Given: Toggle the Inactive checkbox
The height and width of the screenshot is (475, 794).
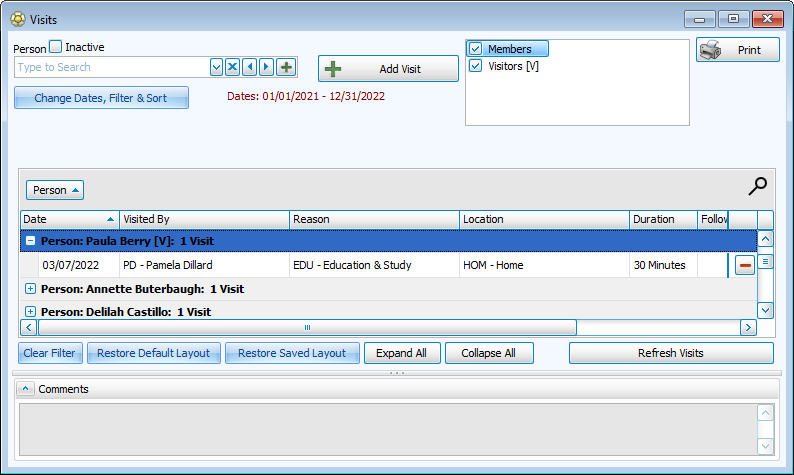Looking at the screenshot, I should point(56,47).
